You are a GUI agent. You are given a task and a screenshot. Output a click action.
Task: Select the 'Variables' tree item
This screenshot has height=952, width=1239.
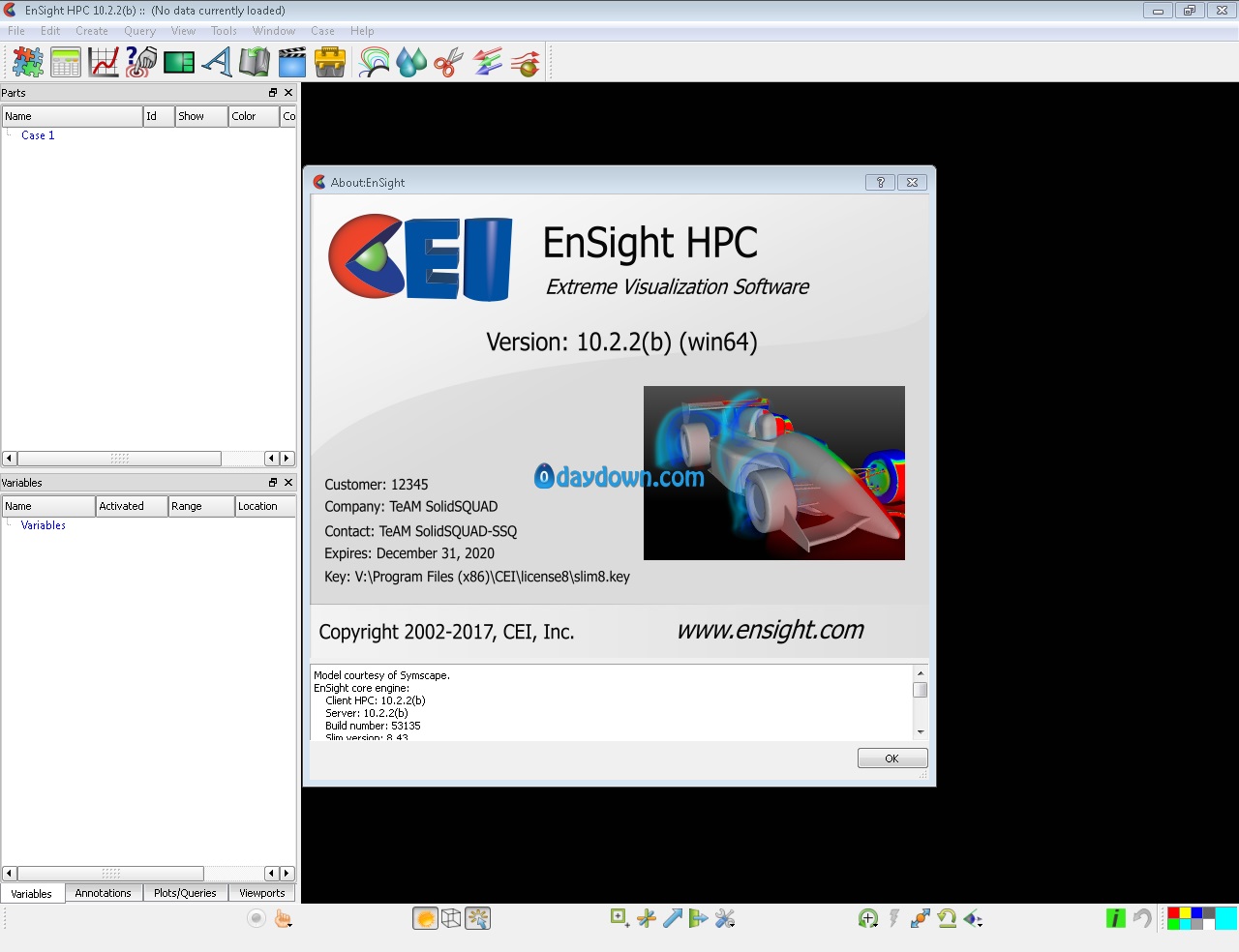pyautogui.click(x=44, y=525)
